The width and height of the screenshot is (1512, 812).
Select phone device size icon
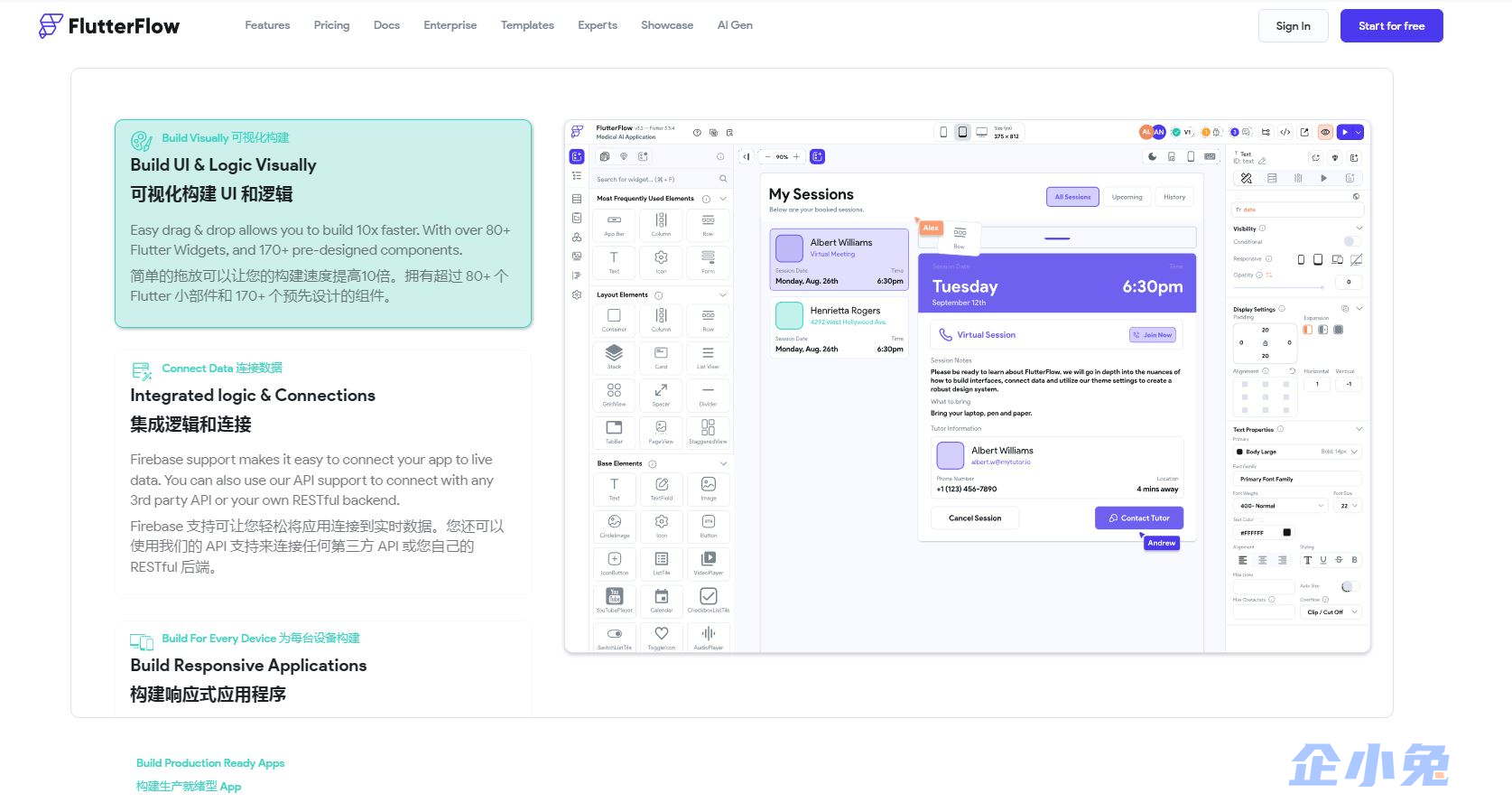(x=943, y=132)
